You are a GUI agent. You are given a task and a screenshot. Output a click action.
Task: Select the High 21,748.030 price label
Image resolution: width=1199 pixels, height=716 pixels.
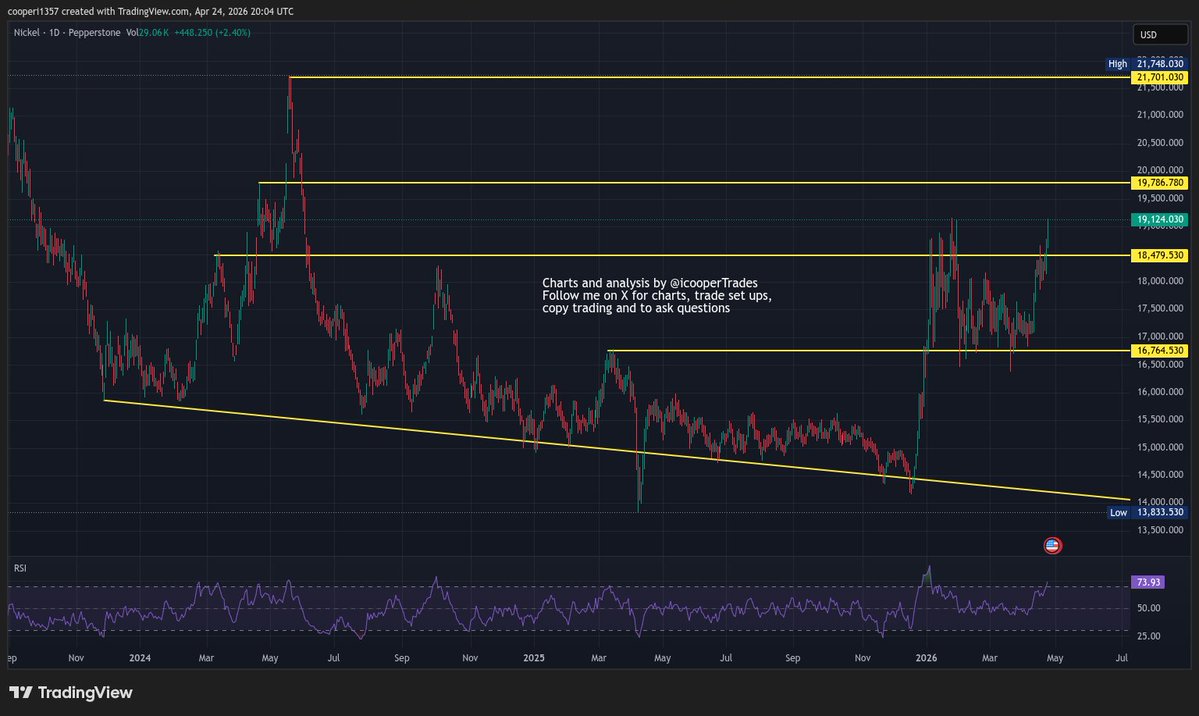point(1146,64)
